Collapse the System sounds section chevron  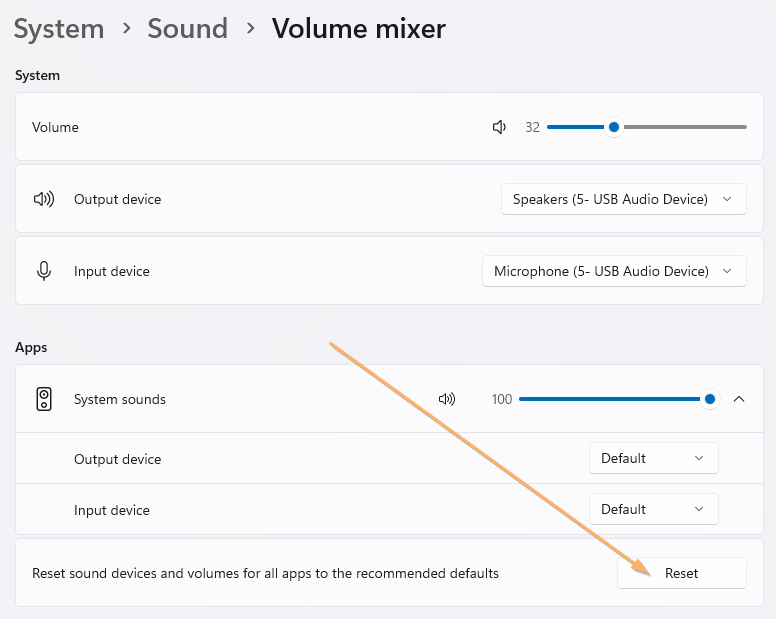click(x=739, y=399)
